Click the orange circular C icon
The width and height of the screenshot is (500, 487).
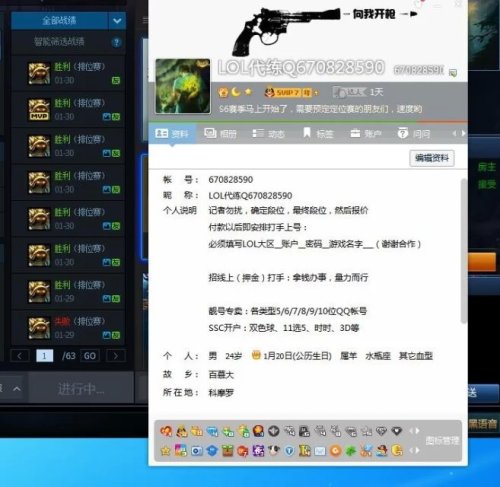pyautogui.click(x=336, y=451)
